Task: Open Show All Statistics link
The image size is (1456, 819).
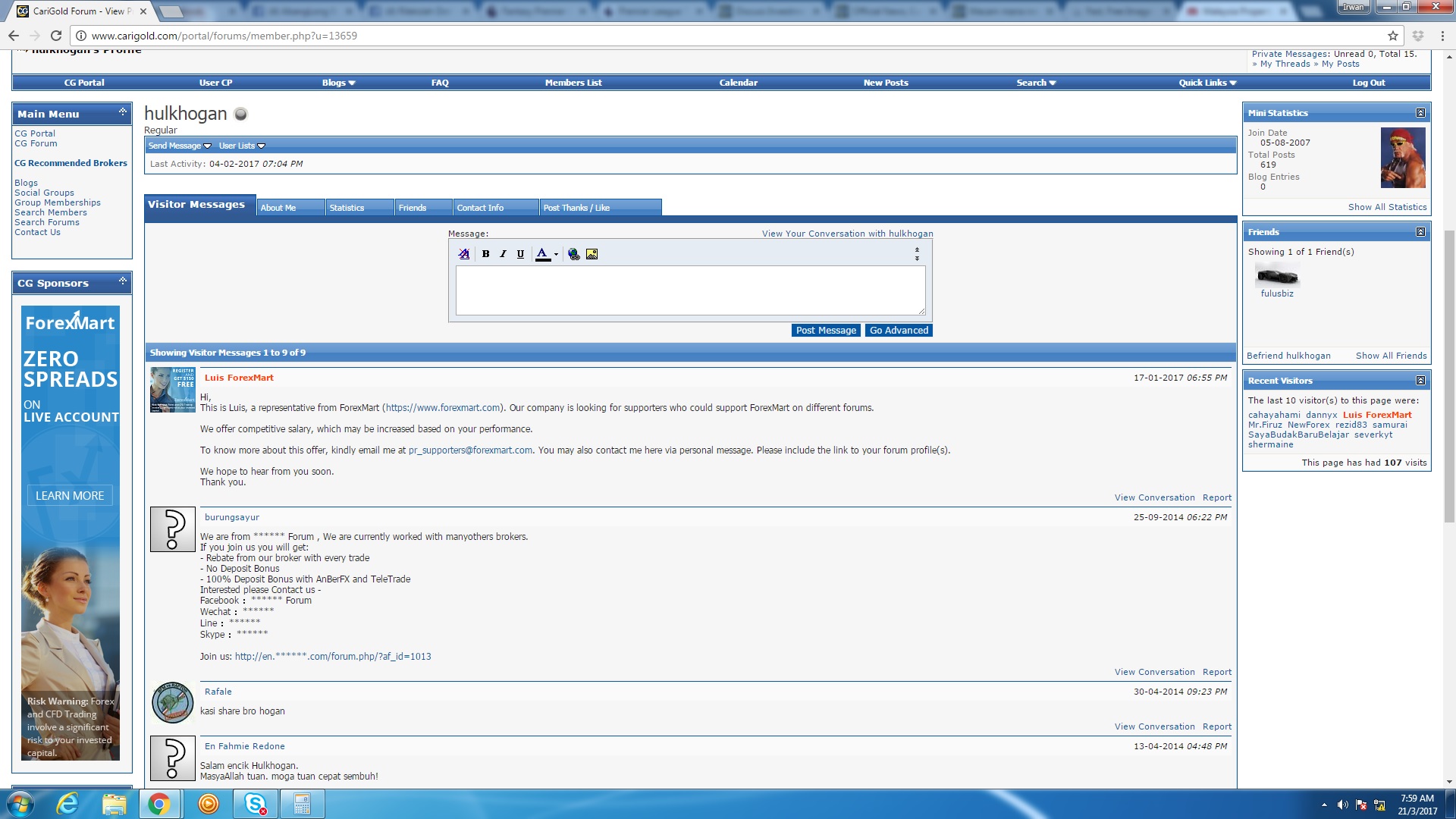Action: 1387,207
